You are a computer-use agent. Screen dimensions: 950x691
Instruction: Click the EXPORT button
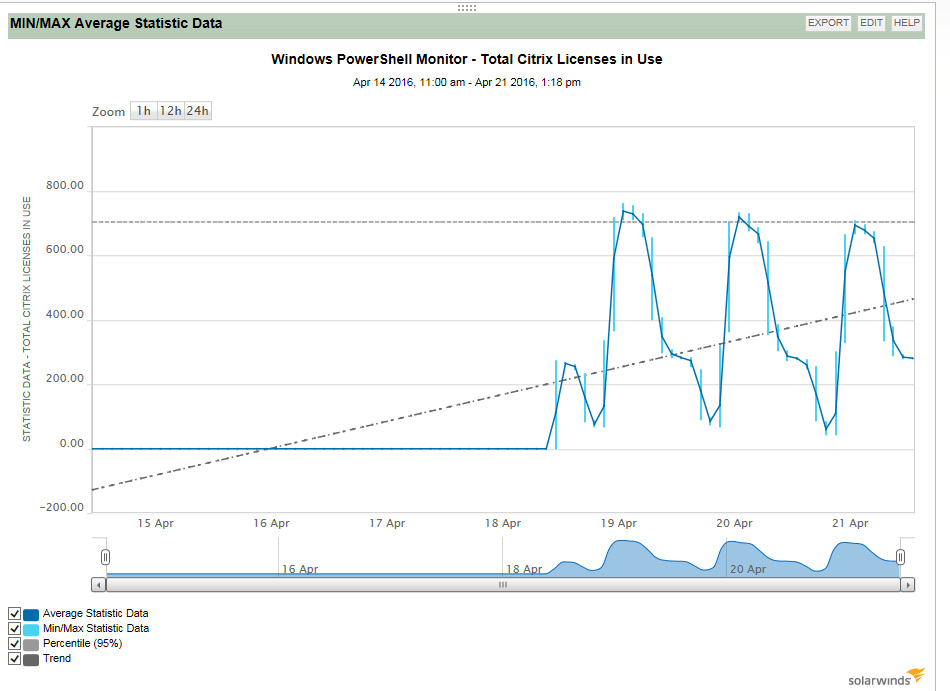pyautogui.click(x=828, y=23)
